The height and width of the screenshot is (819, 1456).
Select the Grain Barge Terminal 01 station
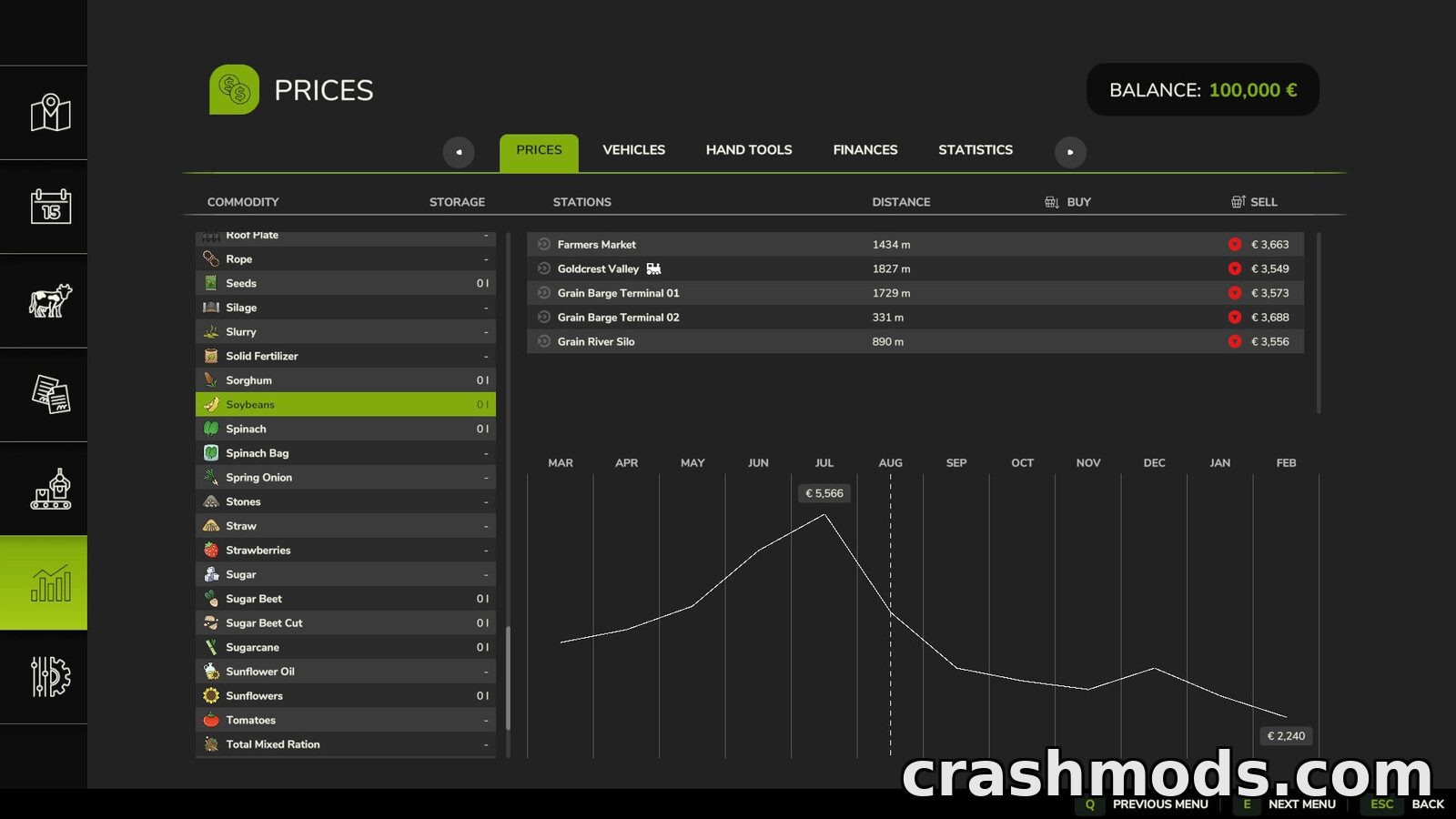coord(915,292)
